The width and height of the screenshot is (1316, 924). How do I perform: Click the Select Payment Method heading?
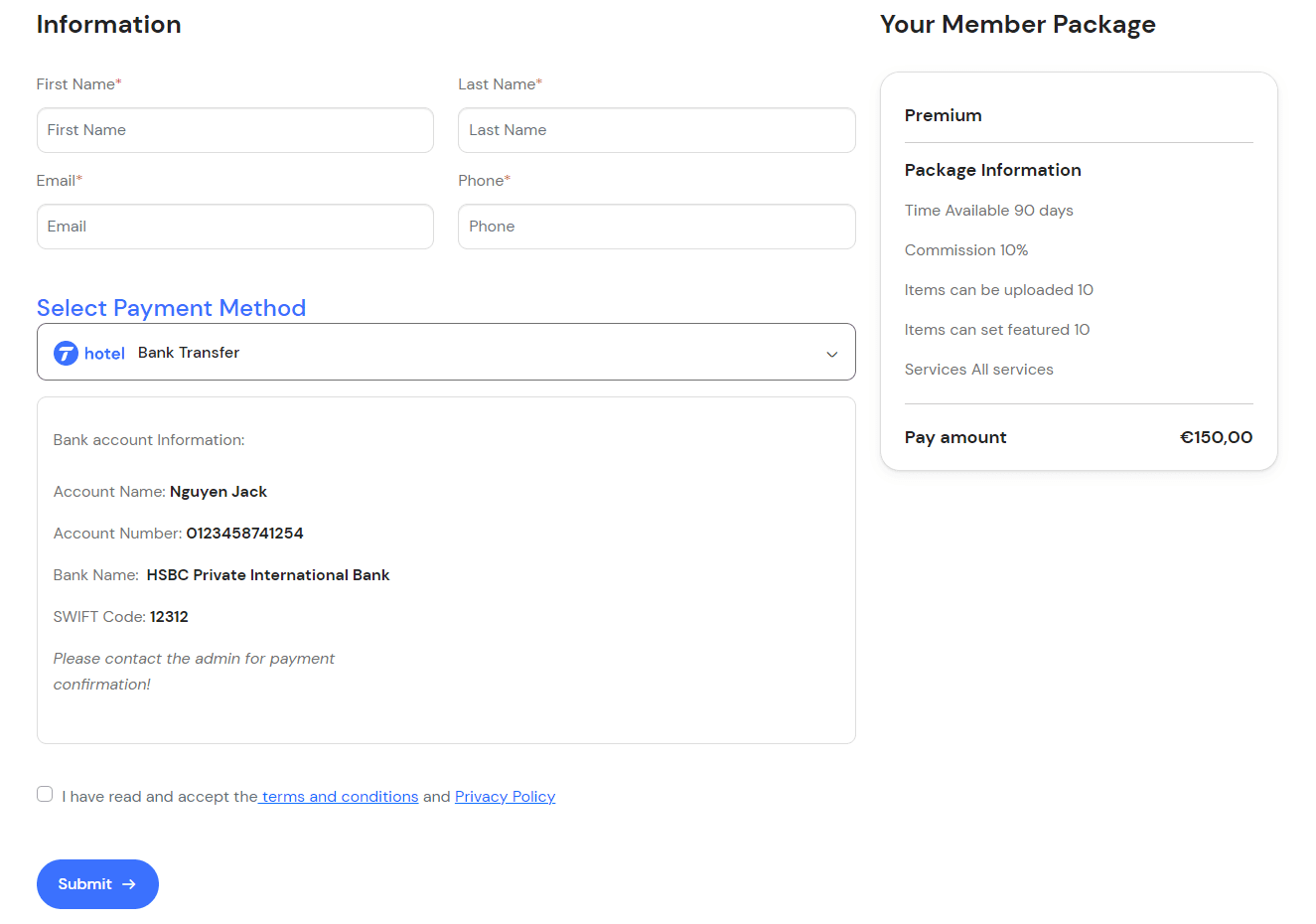click(171, 308)
